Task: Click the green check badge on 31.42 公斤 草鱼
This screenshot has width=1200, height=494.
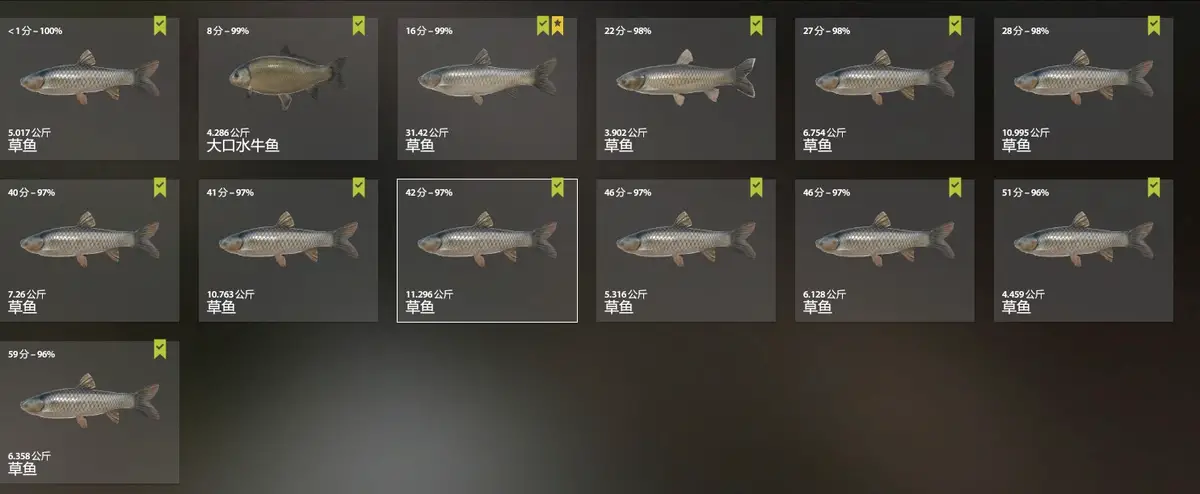Action: pos(542,26)
